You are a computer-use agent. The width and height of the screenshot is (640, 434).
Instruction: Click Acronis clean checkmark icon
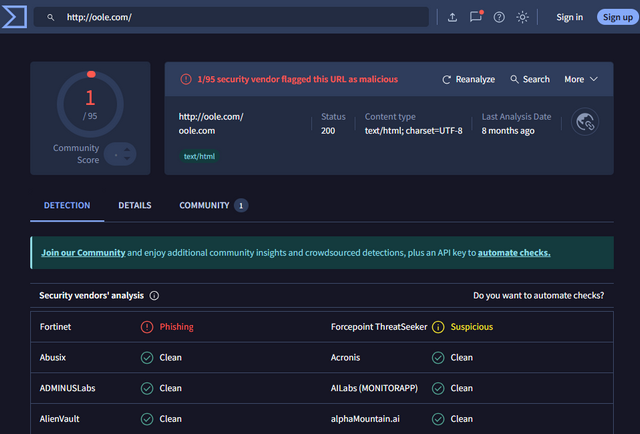(438, 358)
